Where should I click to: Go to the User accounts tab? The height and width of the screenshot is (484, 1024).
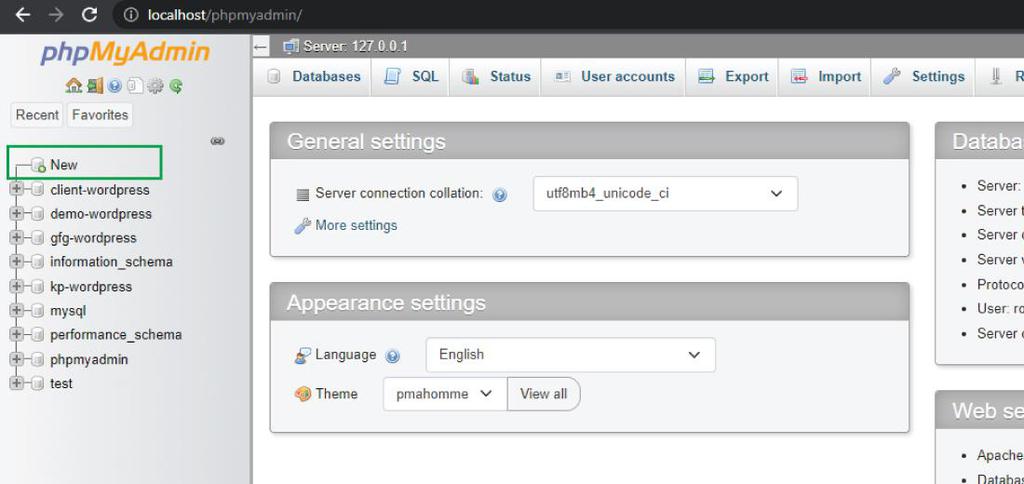[616, 76]
